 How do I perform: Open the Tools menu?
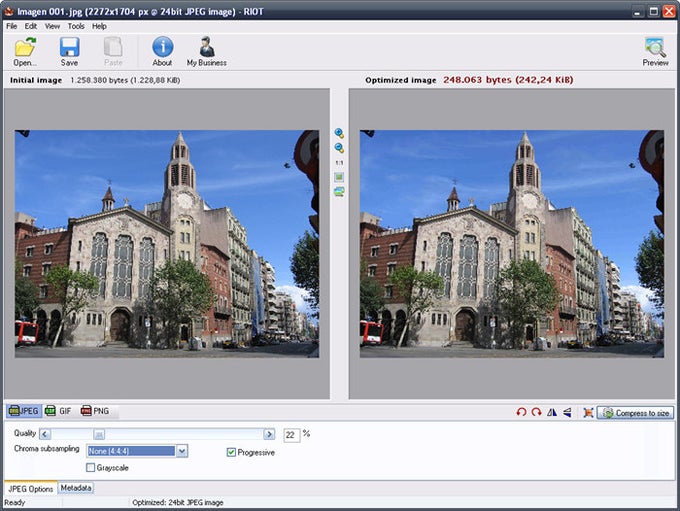pyautogui.click(x=76, y=26)
